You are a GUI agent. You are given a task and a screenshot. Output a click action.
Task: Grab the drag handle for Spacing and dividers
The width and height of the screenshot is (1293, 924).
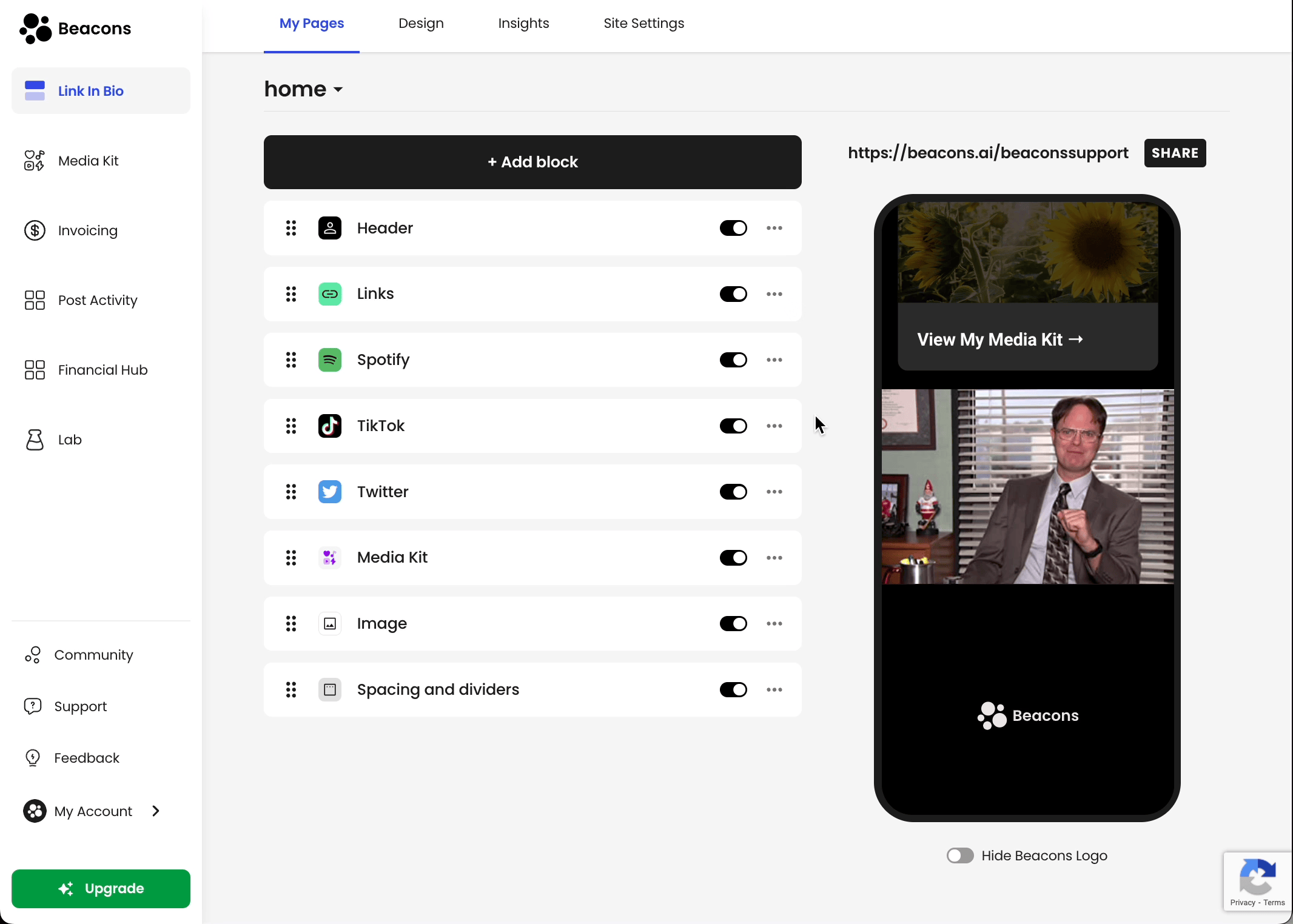coord(291,689)
